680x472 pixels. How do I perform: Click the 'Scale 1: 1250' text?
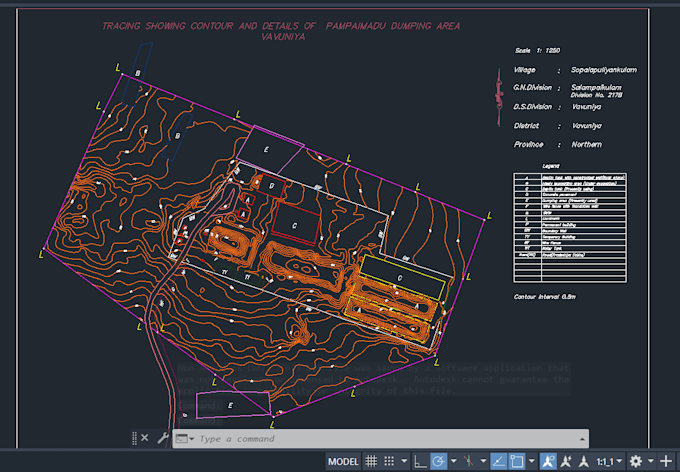pyautogui.click(x=537, y=50)
